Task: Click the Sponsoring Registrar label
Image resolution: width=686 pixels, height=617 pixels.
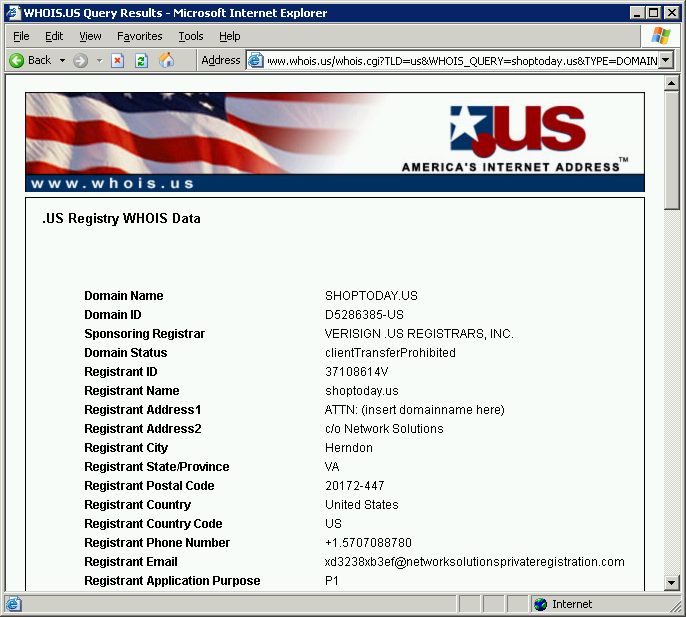Action: click(144, 334)
